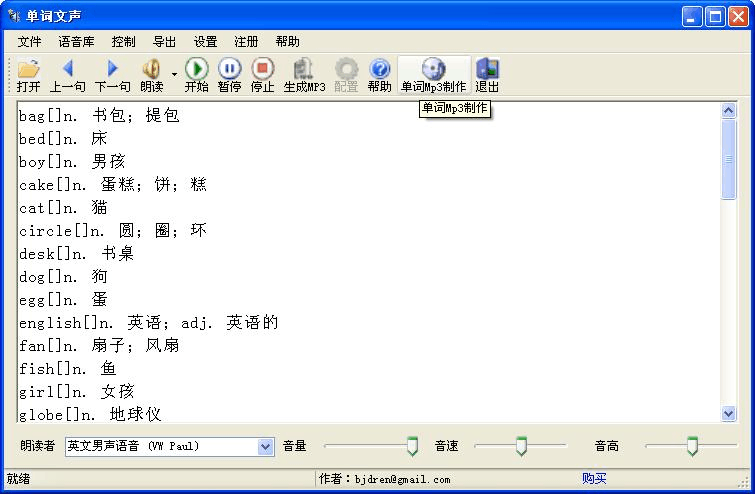Click the line 'cat[]n. 猫'
Screen dimensions: 755x494
point(63,208)
